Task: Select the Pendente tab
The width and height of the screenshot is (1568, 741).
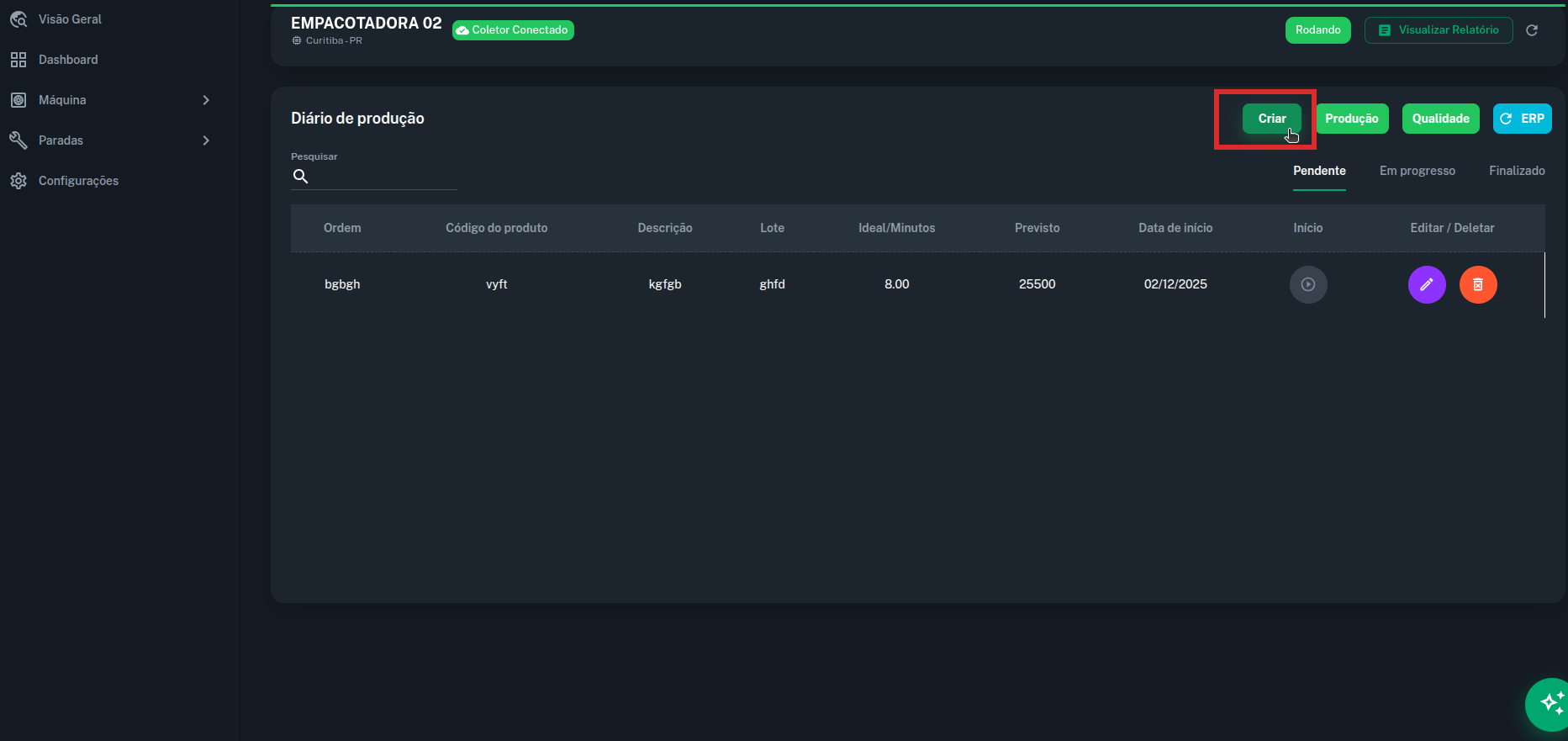Action: 1318,171
